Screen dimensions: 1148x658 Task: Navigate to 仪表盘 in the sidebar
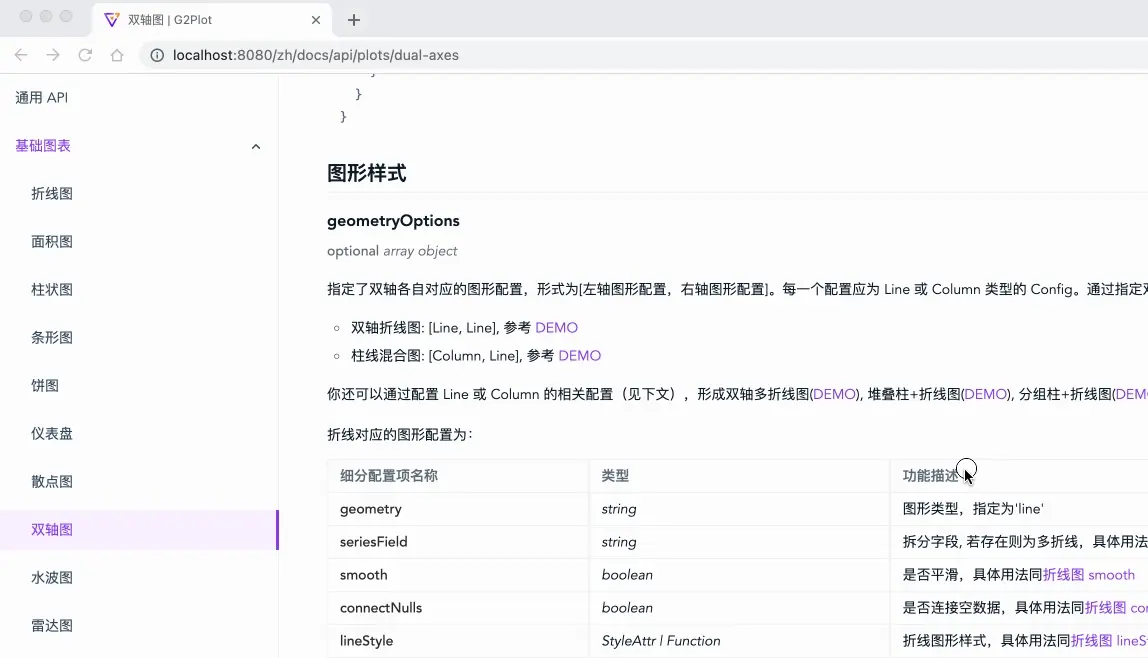click(x=51, y=433)
